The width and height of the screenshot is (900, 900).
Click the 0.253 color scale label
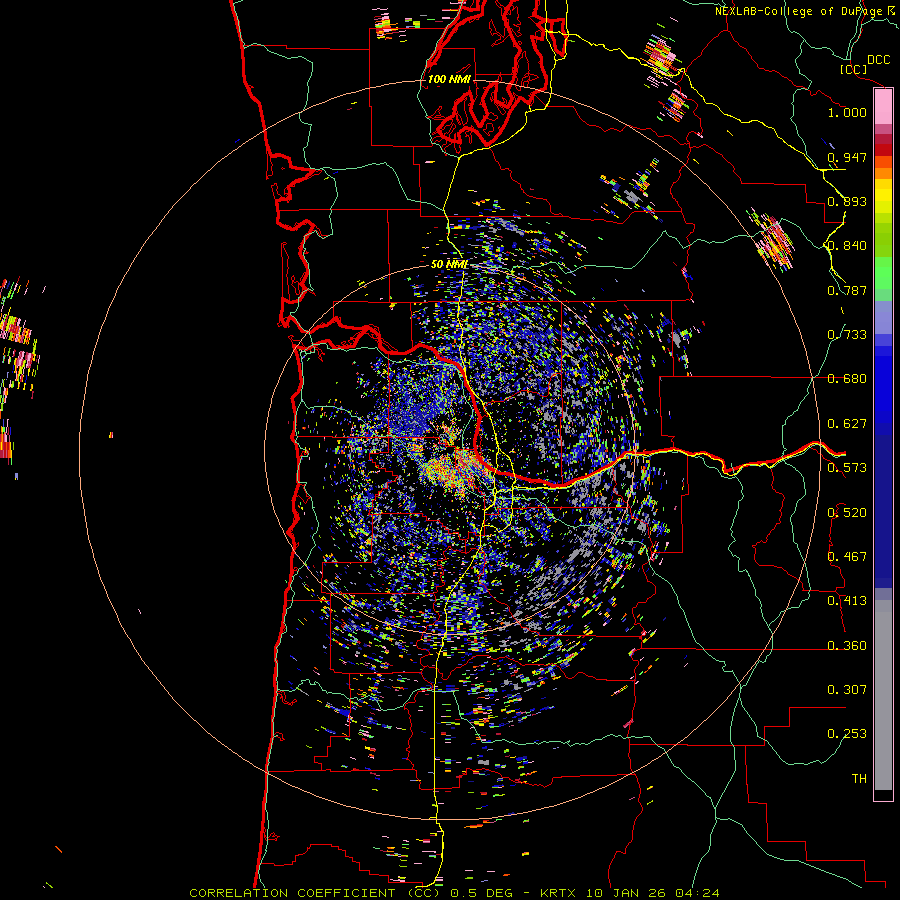point(847,734)
